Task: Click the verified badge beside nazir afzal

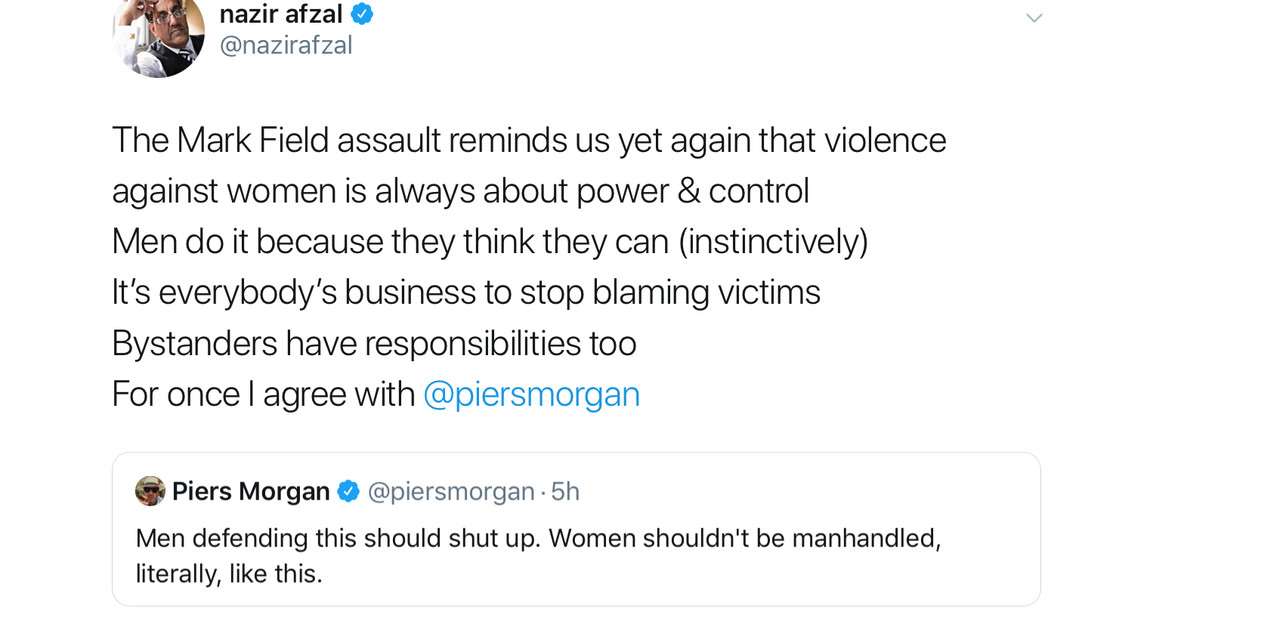Action: [x=362, y=13]
